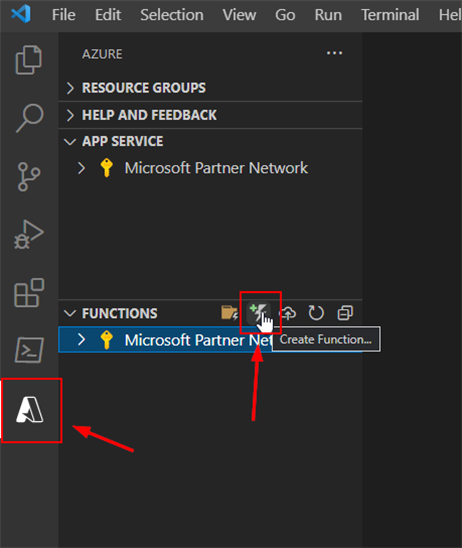Expand Microsoft Partner Network under Functions
Viewport: 462px width, 548px height.
point(81,339)
